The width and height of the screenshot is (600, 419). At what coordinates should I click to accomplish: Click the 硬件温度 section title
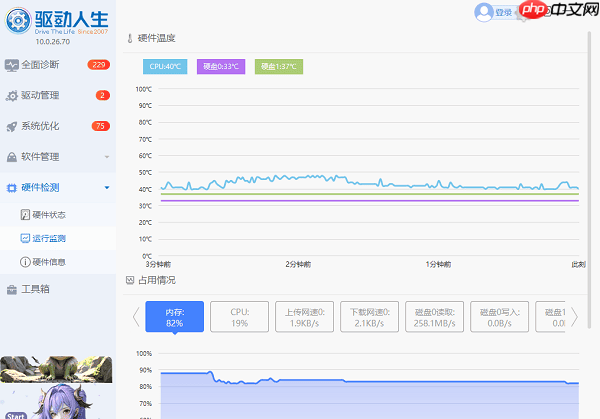tap(157, 38)
